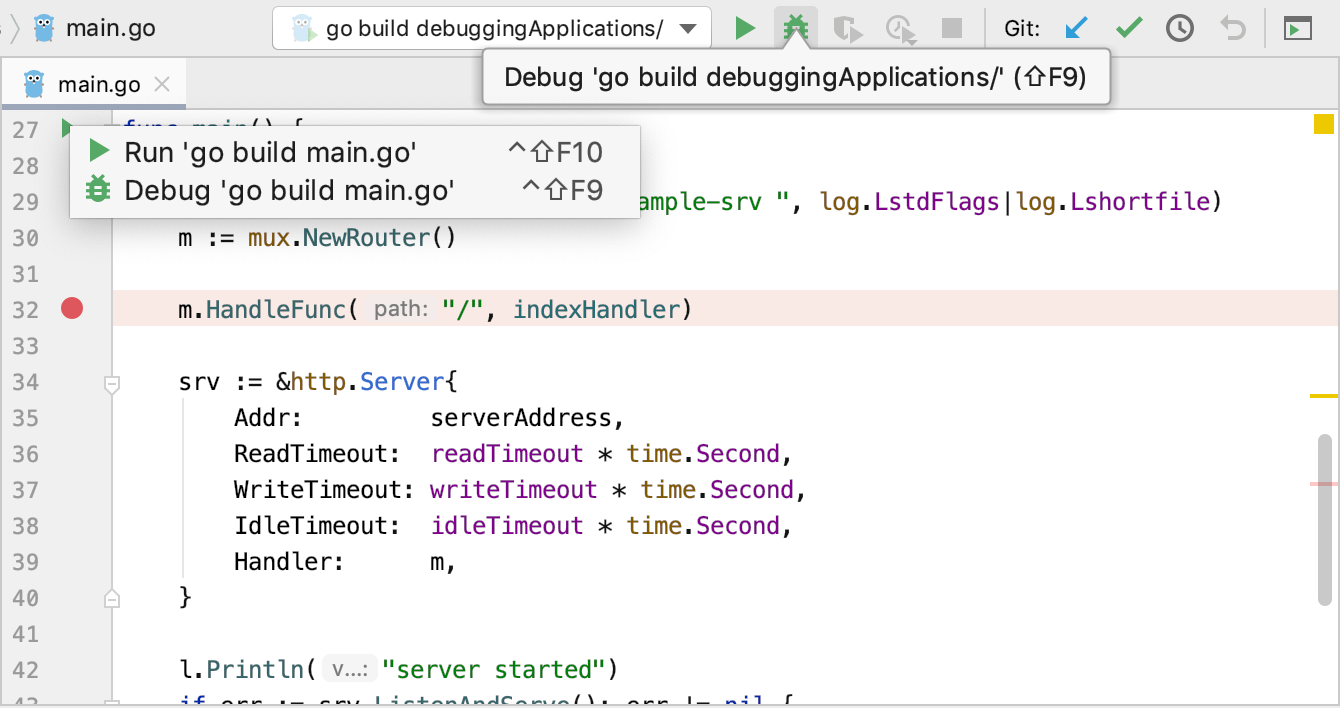Revert changes with rollback arrow
Viewport: 1340px width, 708px height.
tap(1233, 28)
